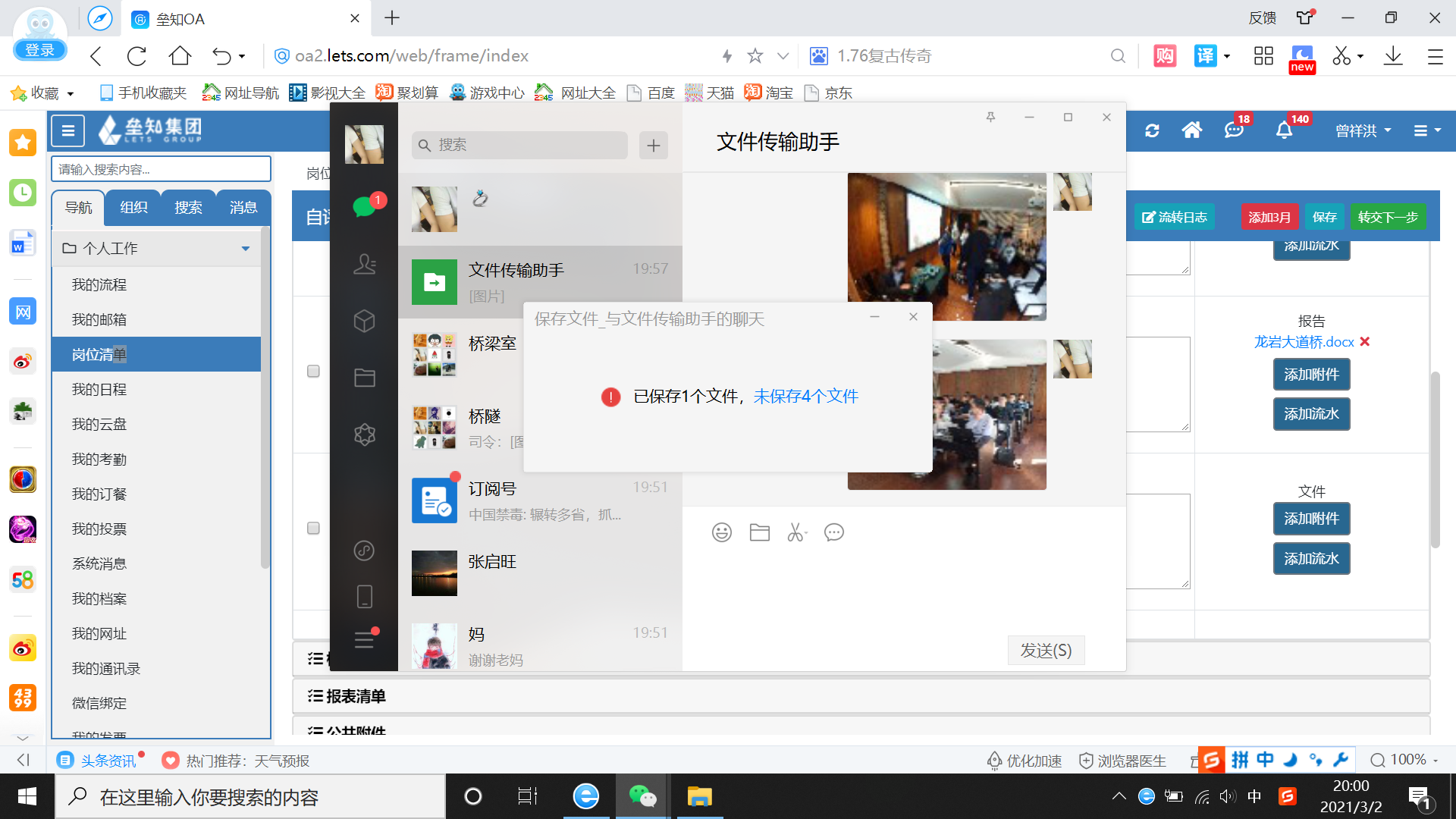Click the 未保存4个文件 link

pyautogui.click(x=805, y=396)
